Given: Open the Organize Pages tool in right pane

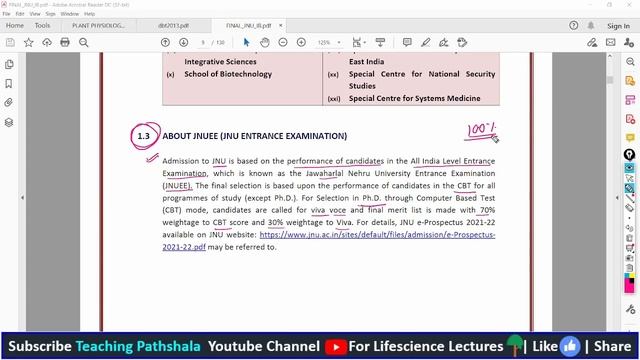Looking at the screenshot, I should pyautogui.click(x=630, y=100).
